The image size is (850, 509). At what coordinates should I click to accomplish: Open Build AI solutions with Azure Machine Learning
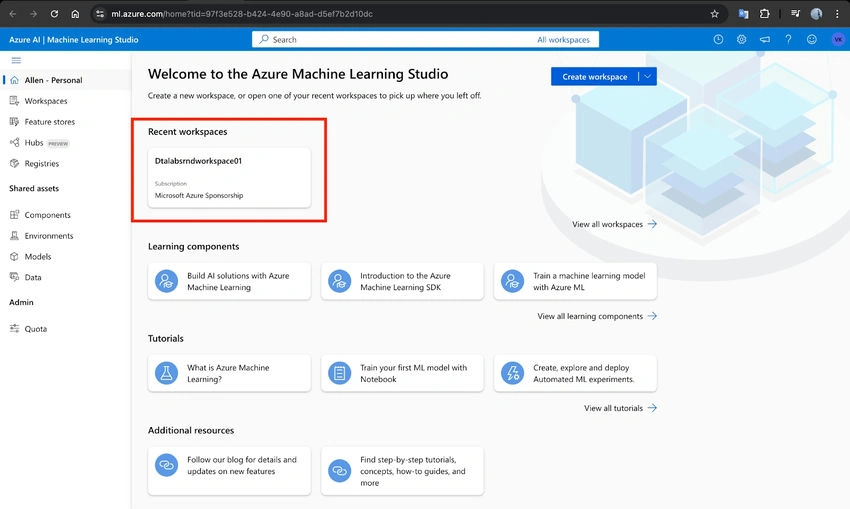[229, 281]
